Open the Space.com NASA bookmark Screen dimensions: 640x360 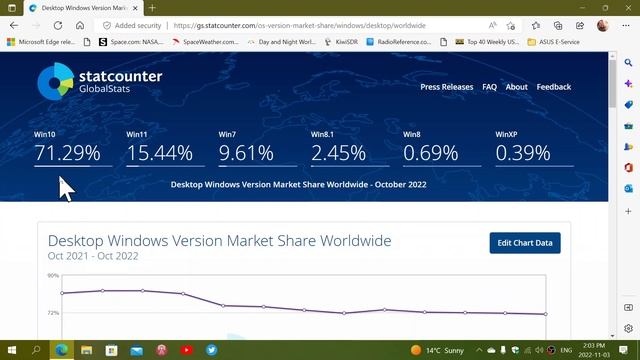[131, 42]
